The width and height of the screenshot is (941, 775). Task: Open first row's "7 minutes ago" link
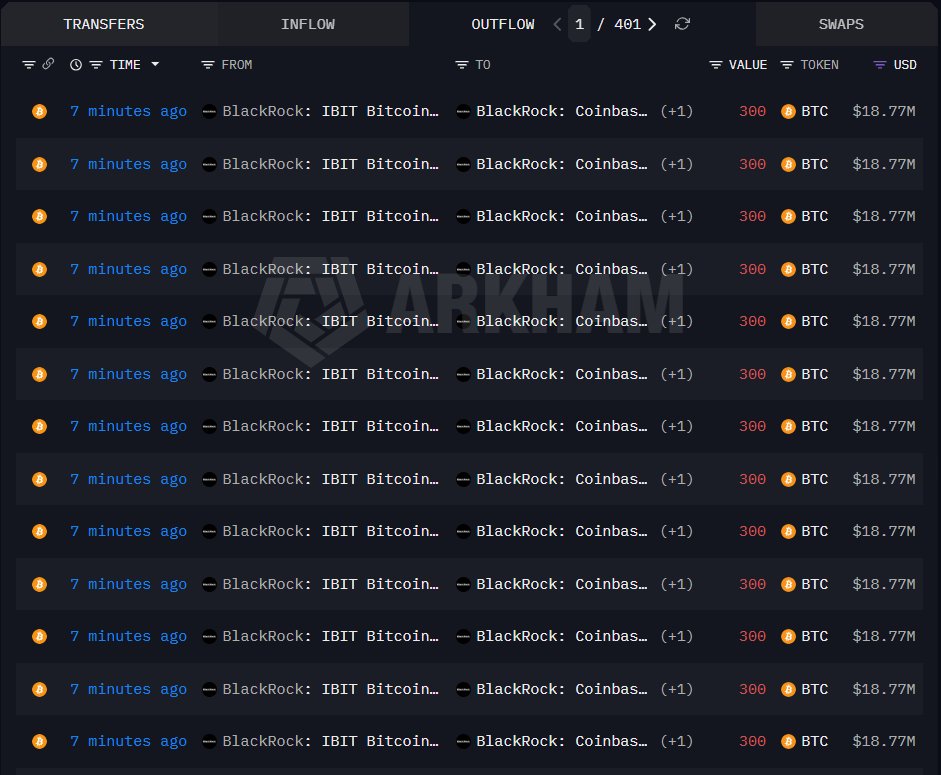(128, 111)
